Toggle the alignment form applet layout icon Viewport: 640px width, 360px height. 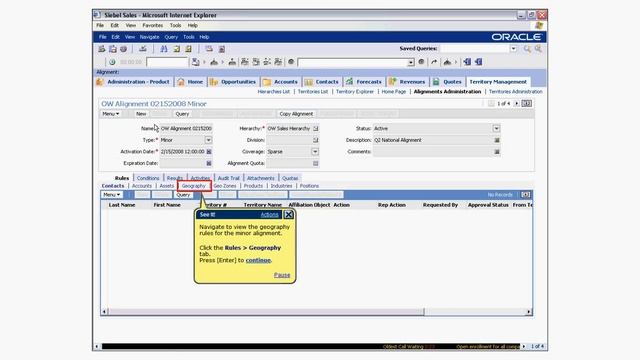pyautogui.click(x=527, y=104)
